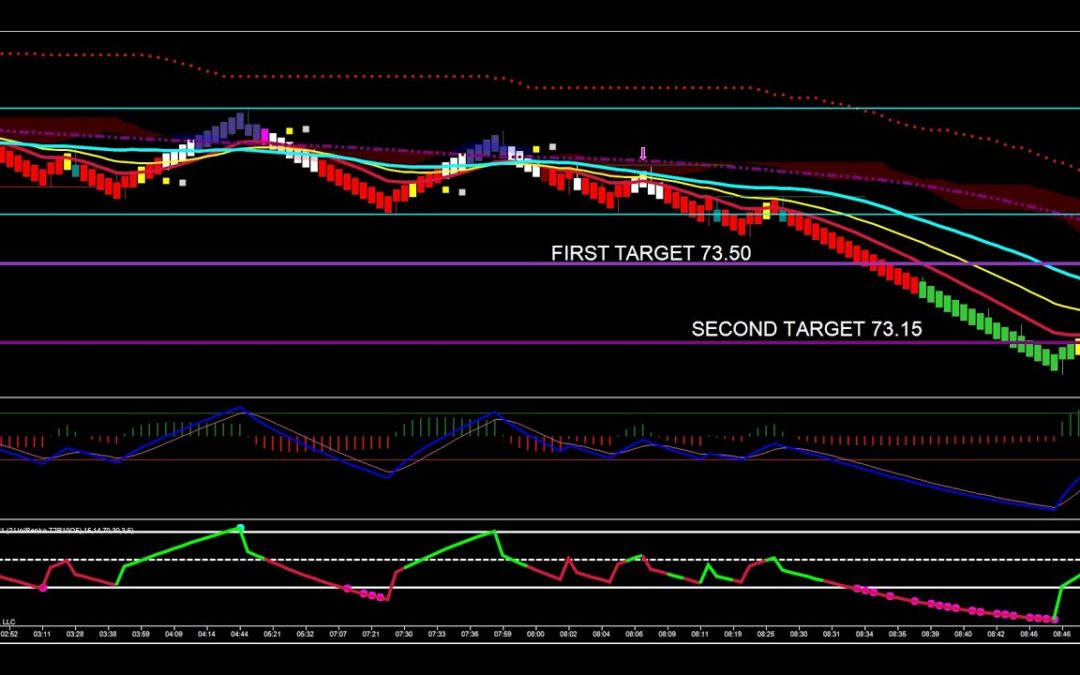Click the SECOND TARGET 73.15 label

(806, 329)
